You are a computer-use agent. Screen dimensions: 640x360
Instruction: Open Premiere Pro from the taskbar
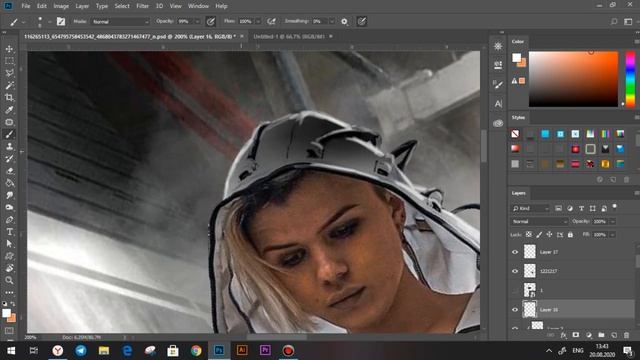(265, 350)
